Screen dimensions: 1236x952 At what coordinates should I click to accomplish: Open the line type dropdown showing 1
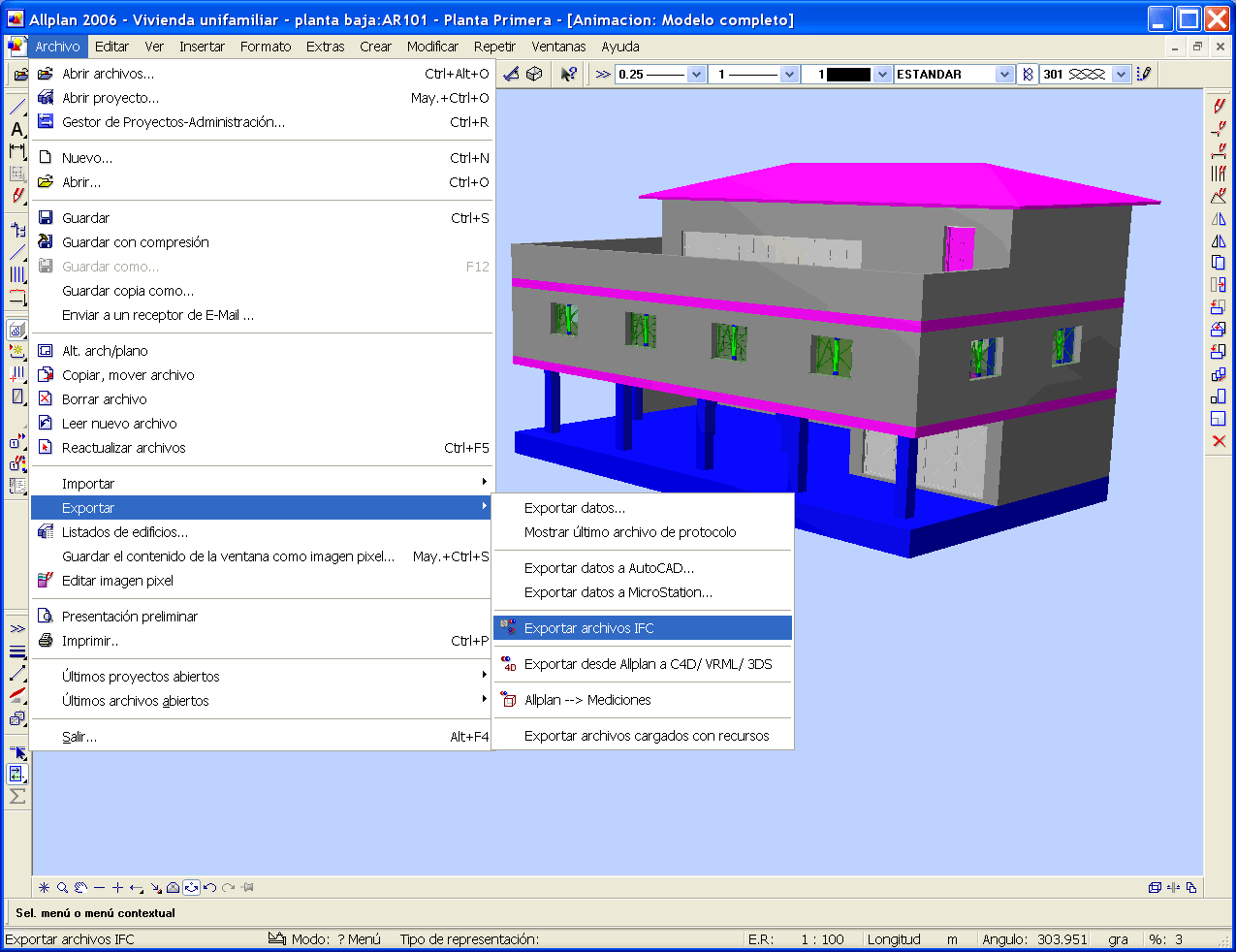[789, 74]
